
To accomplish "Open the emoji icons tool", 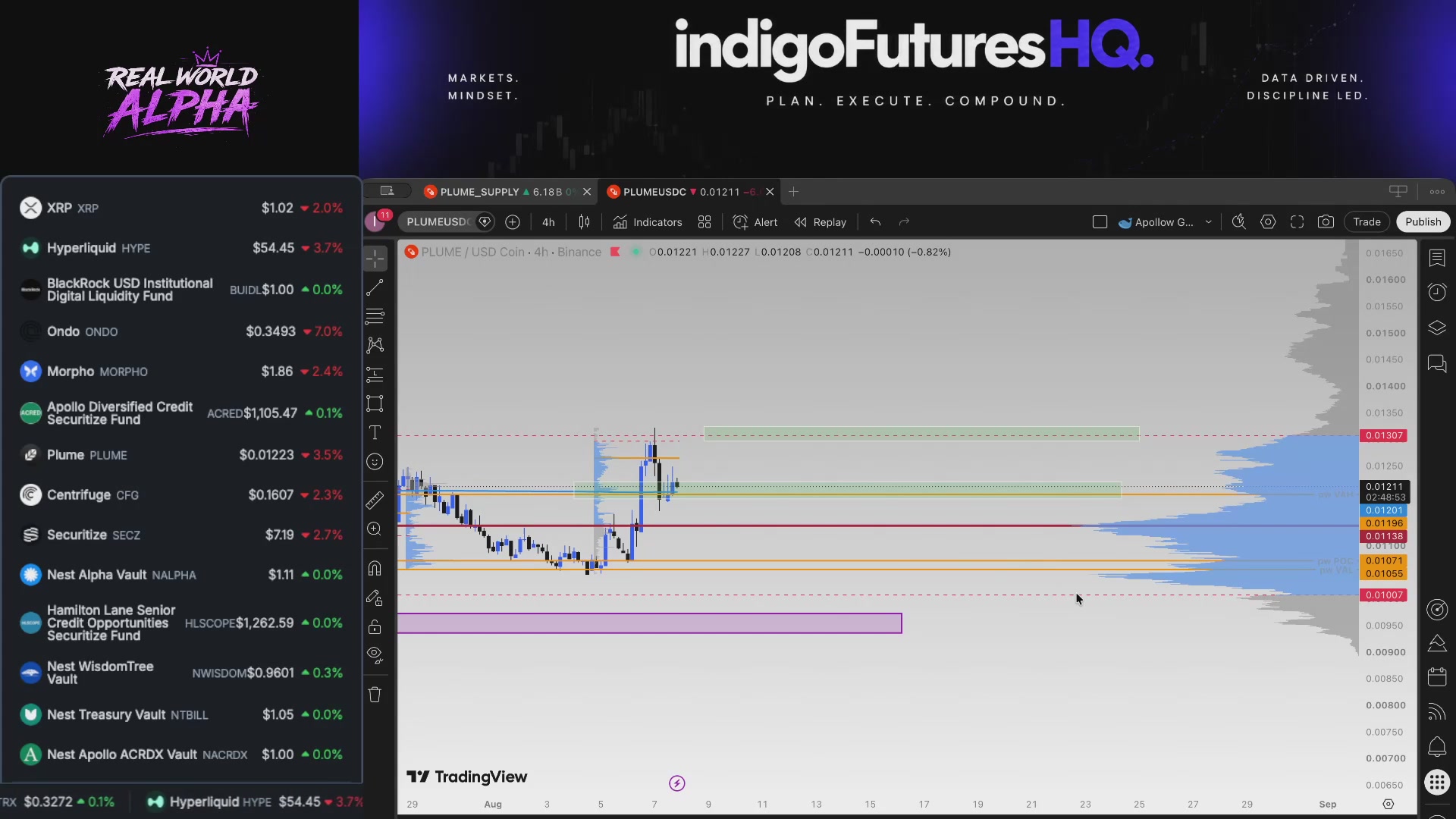I will click(x=375, y=462).
